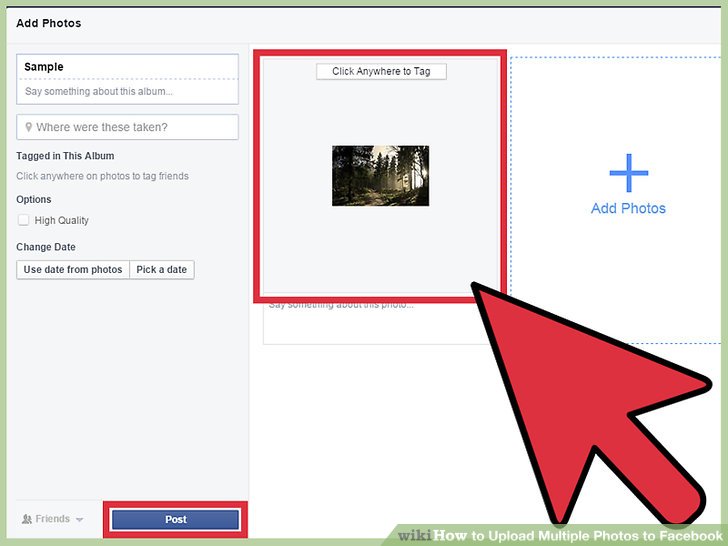Select the forest photo thumbnail

pyautogui.click(x=381, y=176)
